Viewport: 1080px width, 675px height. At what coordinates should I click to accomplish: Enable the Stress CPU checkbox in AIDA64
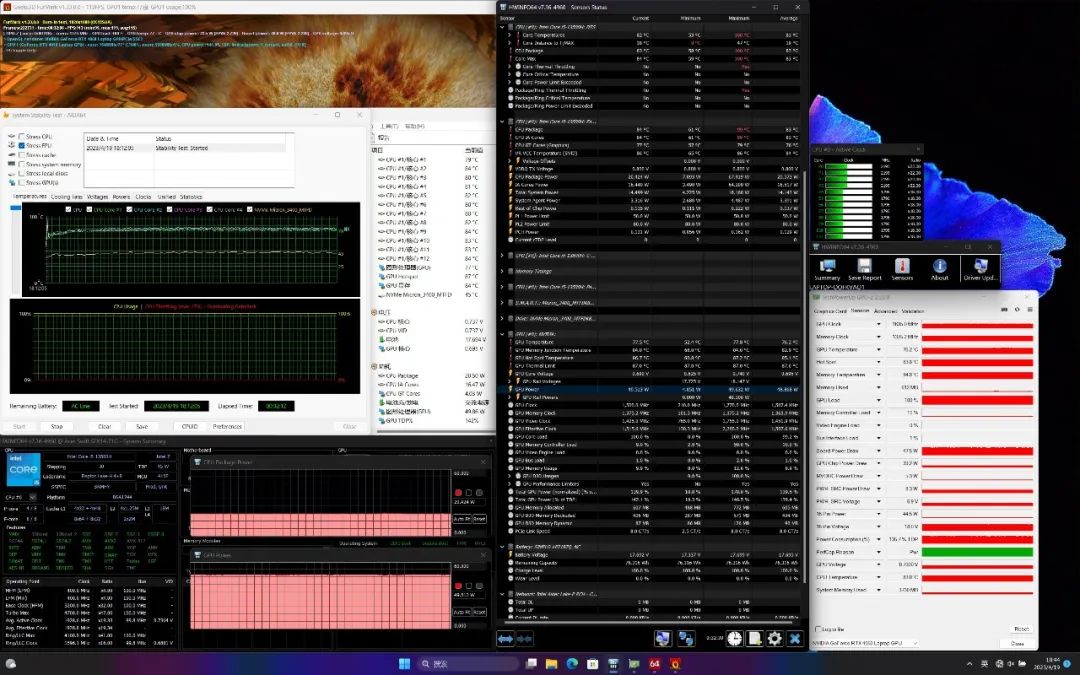click(22, 137)
